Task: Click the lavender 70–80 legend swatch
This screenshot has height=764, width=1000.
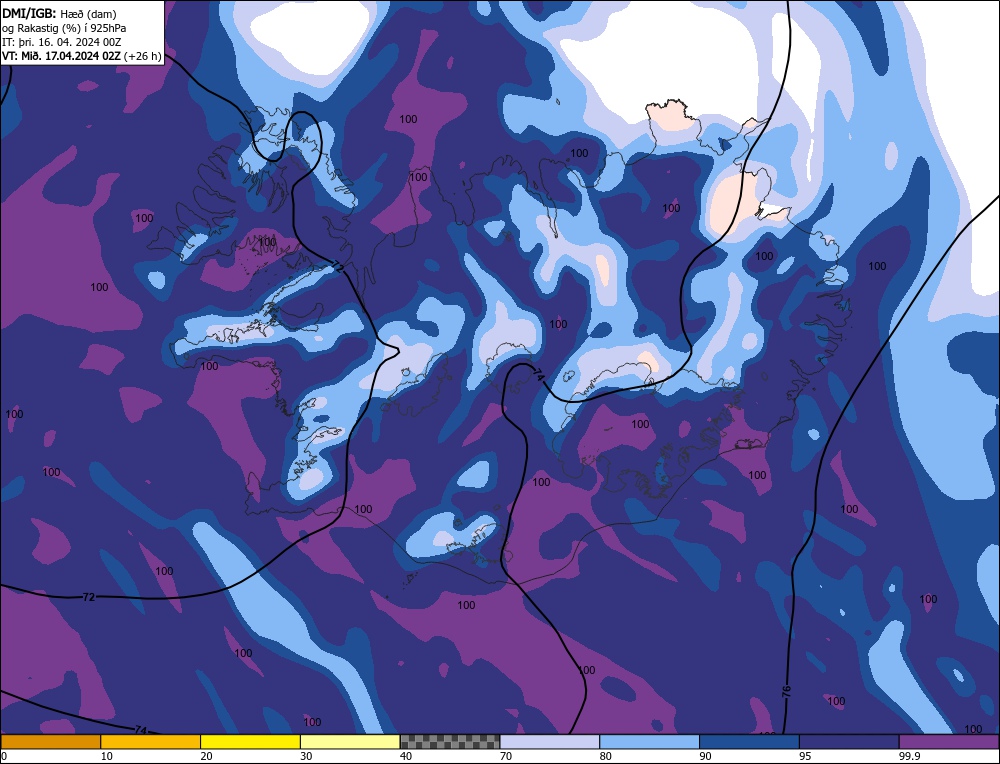Action: tap(550, 742)
